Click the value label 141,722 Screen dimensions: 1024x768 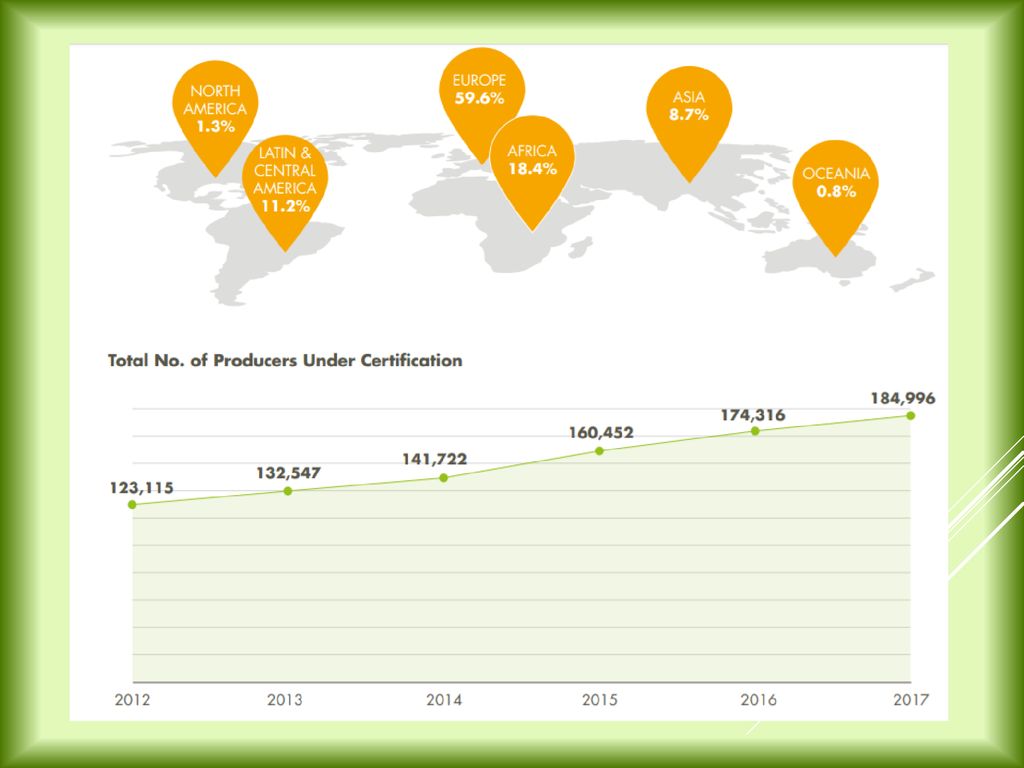435,458
